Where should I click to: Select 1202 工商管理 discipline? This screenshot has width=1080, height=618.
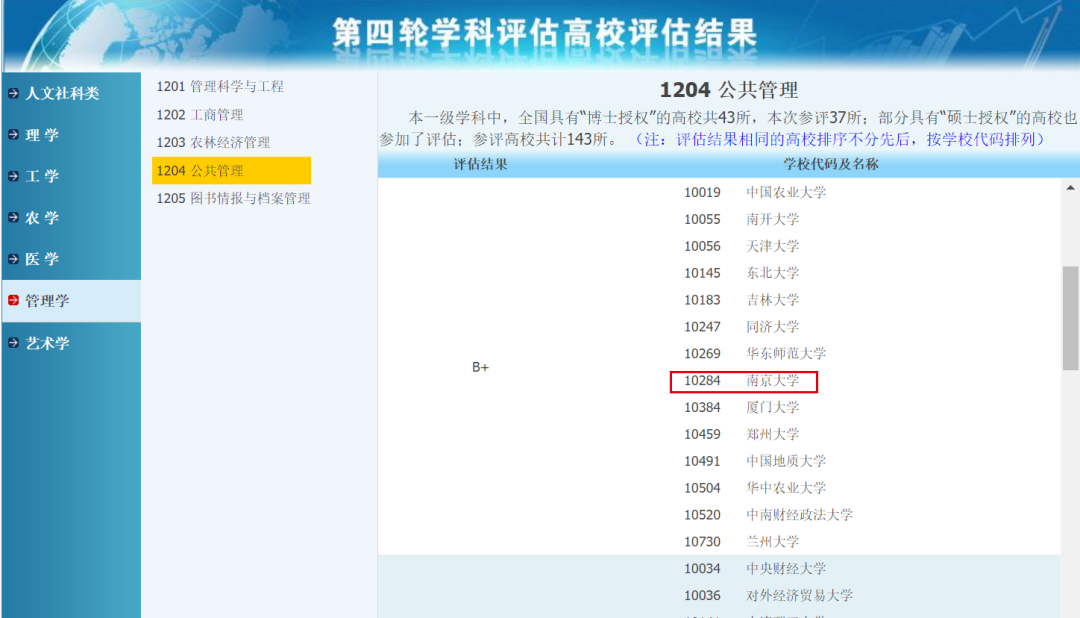point(200,115)
